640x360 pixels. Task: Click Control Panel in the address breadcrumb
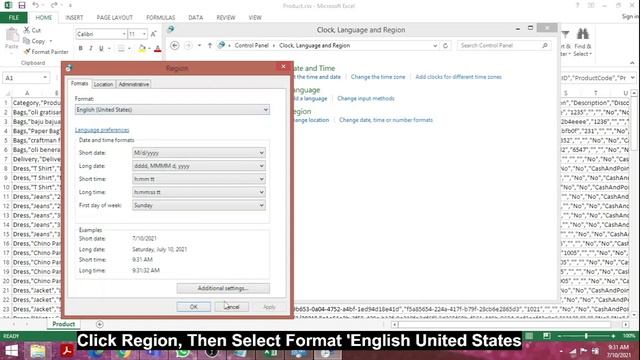(251, 45)
